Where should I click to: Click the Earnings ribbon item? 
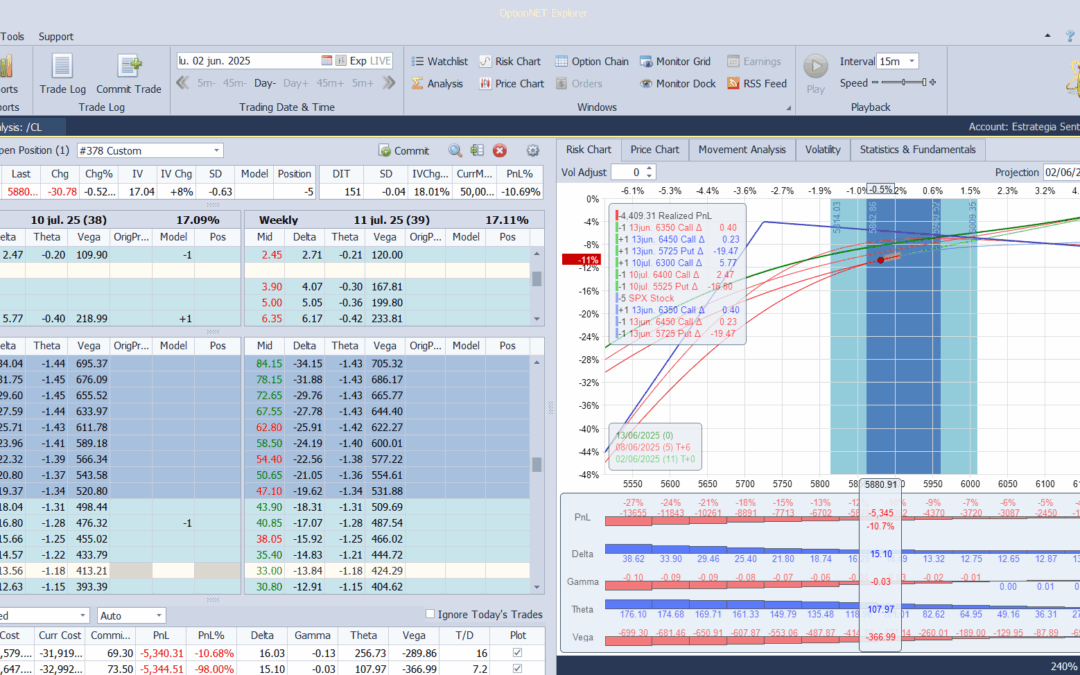(x=754, y=61)
